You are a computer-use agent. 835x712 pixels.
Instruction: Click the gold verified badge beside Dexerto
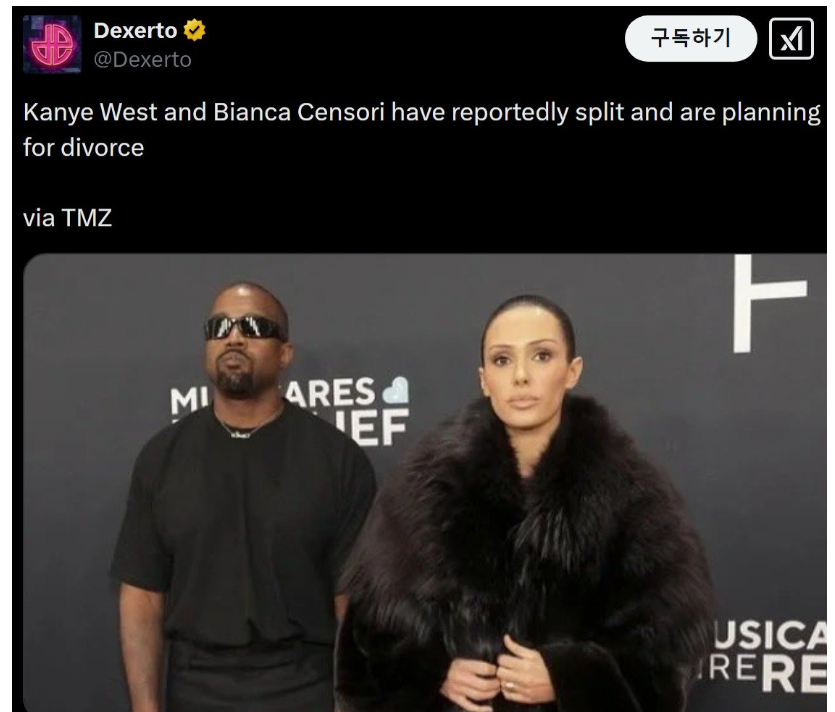pos(194,30)
